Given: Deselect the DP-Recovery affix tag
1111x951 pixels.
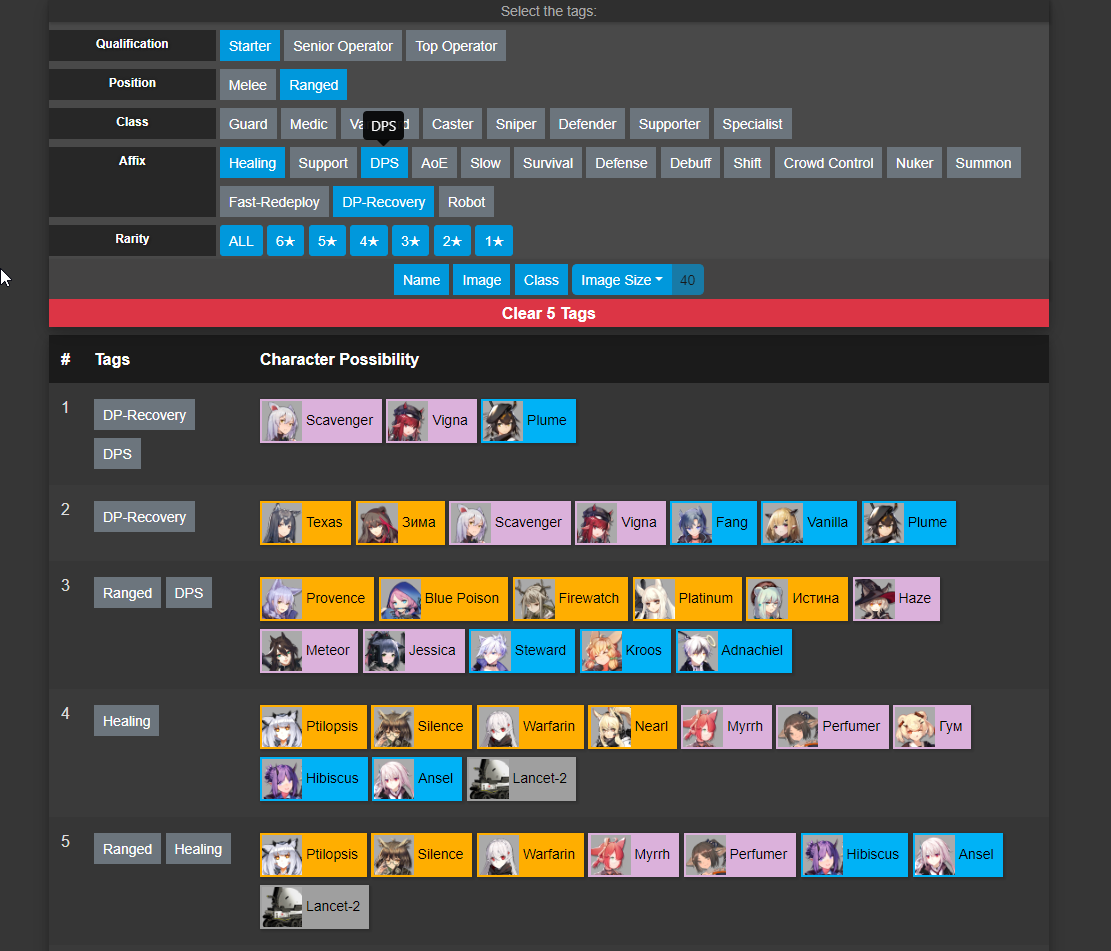Looking at the screenshot, I should 383,202.
